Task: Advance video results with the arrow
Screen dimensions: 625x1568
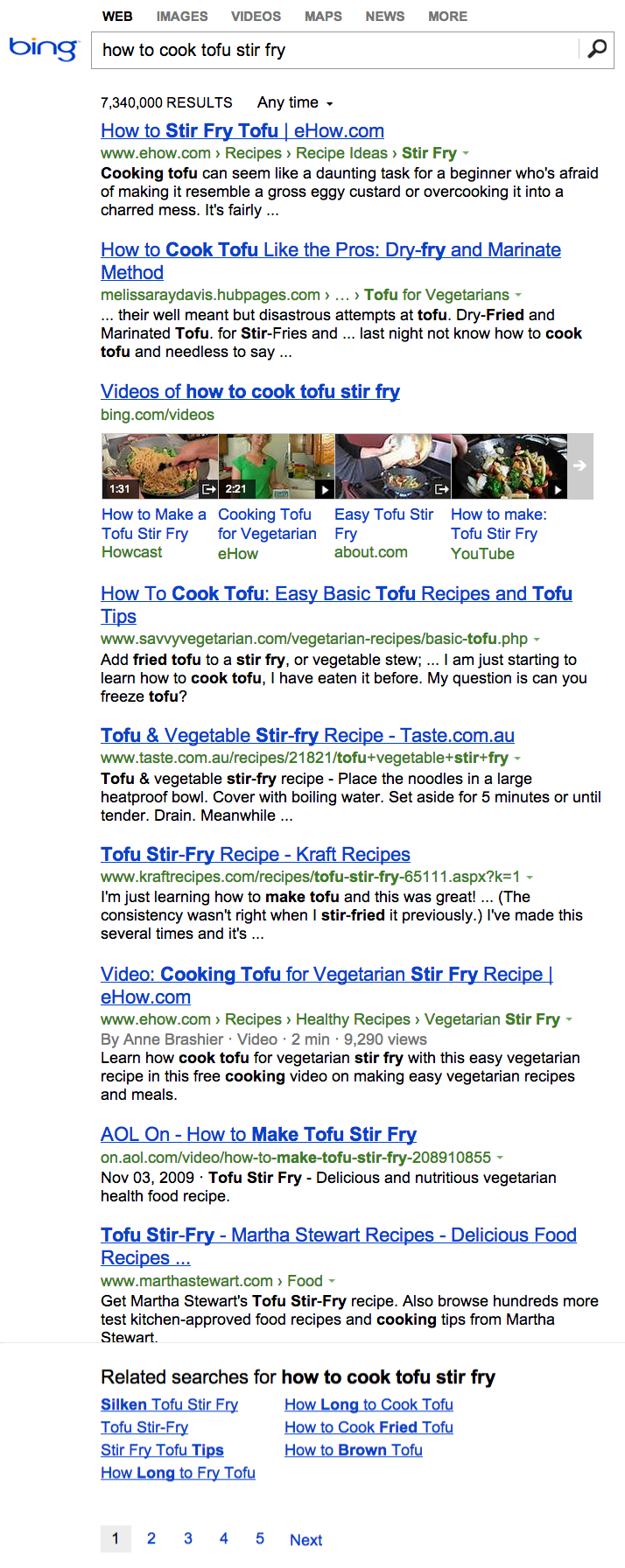Action: [x=579, y=466]
